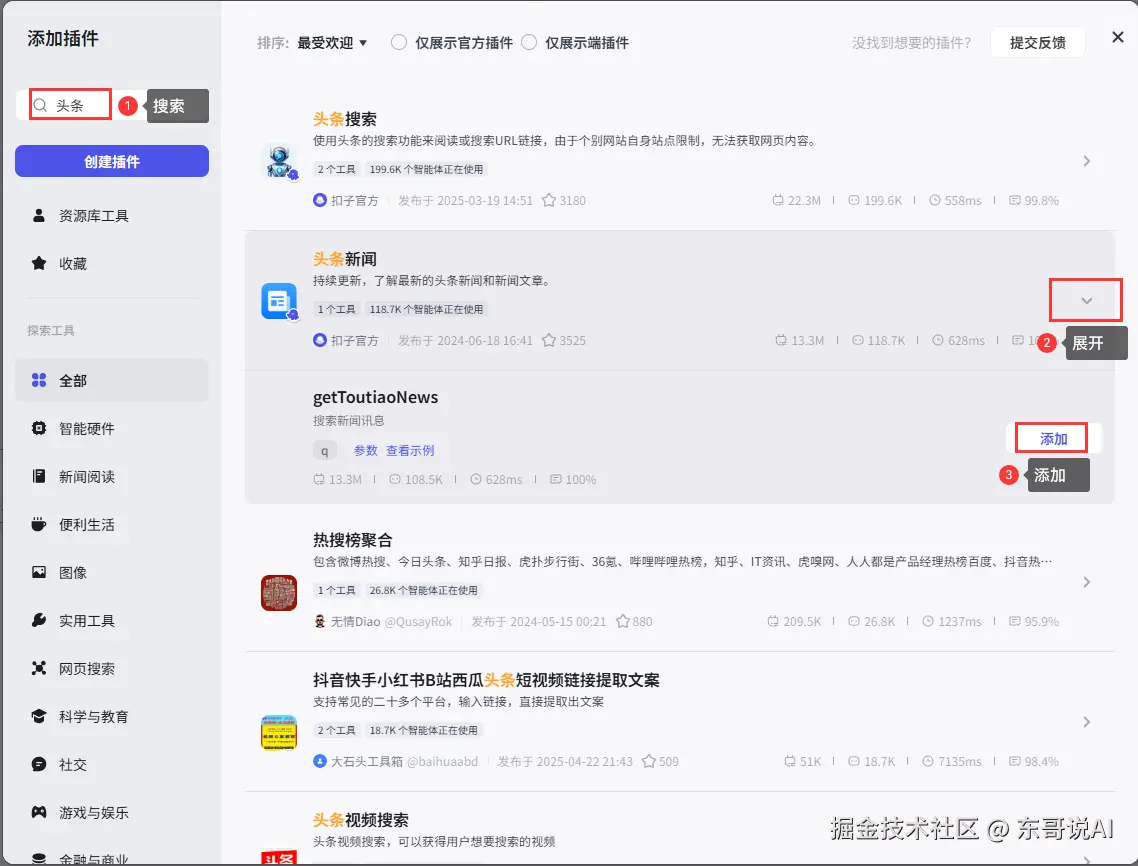Favorite 头条搜索 via its star icon
The height and width of the screenshot is (866, 1138).
pyautogui.click(x=549, y=200)
